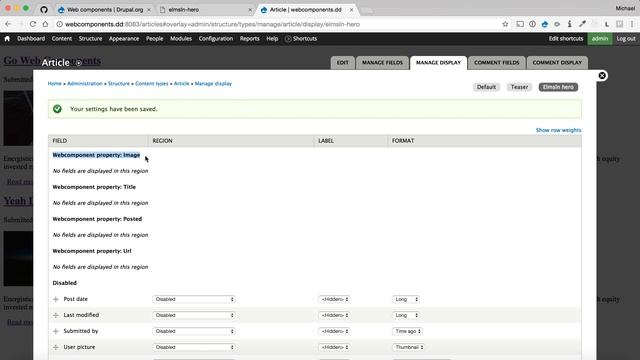This screenshot has width=640, height=360.
Task: Click the site info icon in the address bar
Action: [x=60, y=24]
